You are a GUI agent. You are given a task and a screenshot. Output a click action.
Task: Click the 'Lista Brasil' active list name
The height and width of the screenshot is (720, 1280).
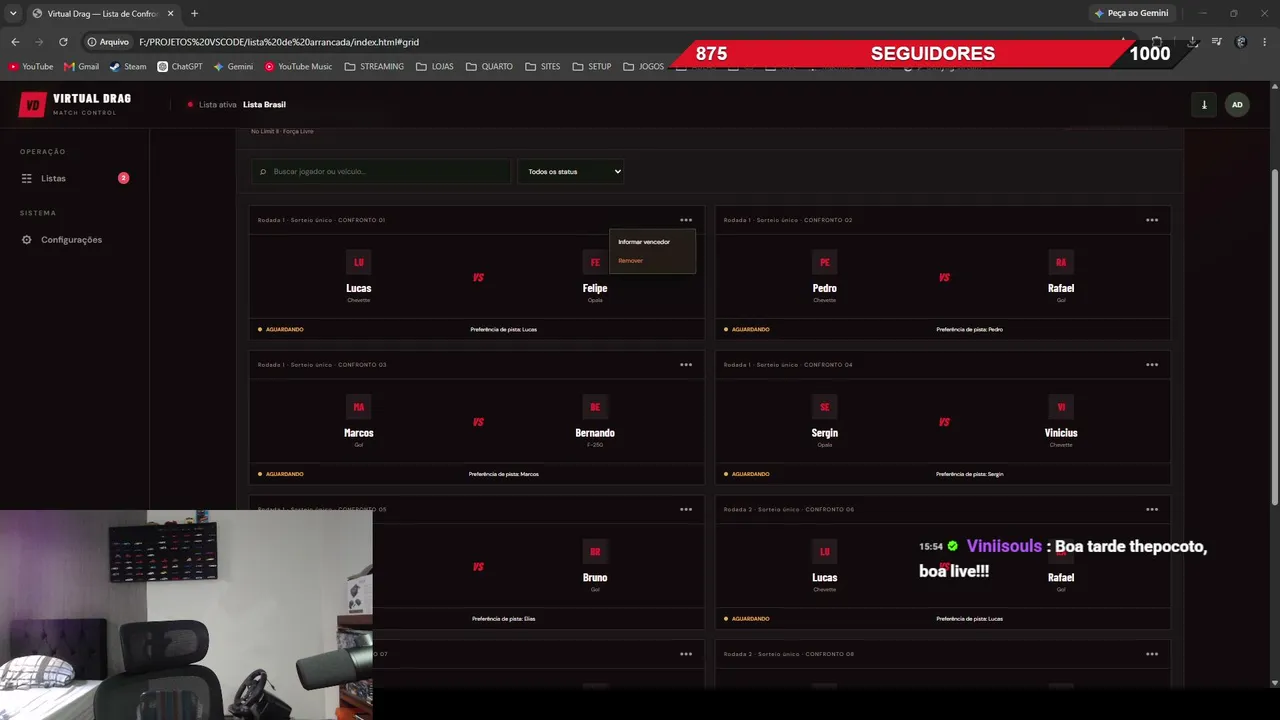click(x=264, y=105)
